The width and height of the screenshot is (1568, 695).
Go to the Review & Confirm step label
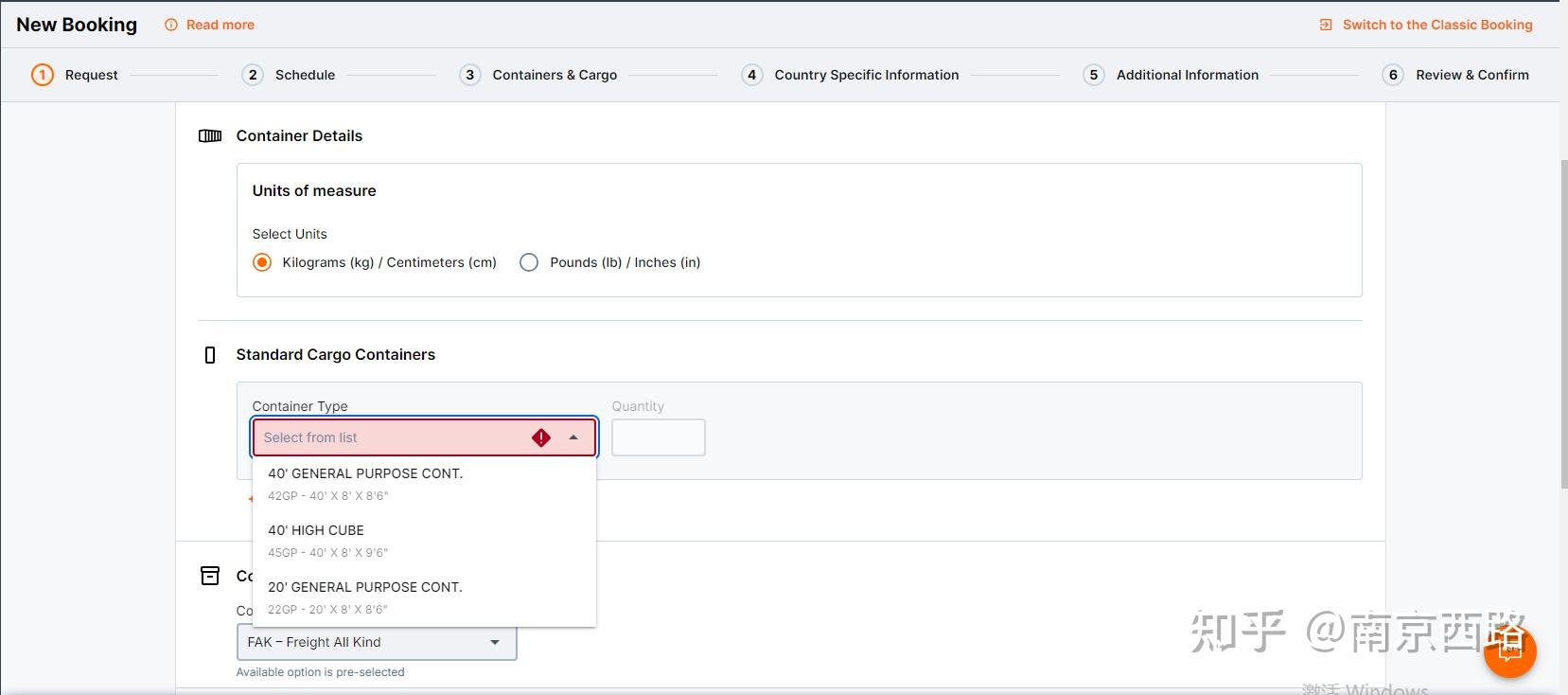pos(1472,75)
